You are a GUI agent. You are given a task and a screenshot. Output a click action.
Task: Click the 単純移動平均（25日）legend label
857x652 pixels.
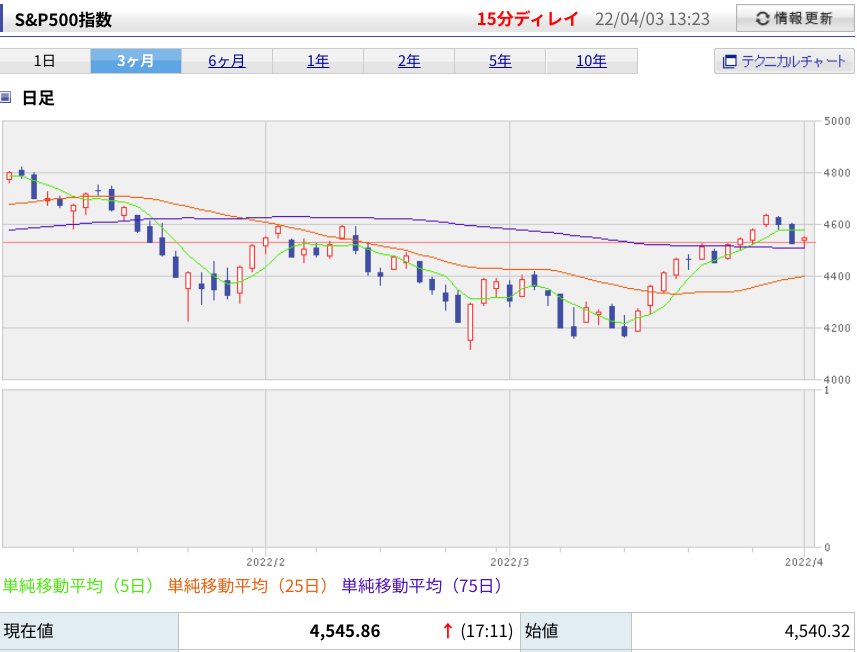coord(249,586)
